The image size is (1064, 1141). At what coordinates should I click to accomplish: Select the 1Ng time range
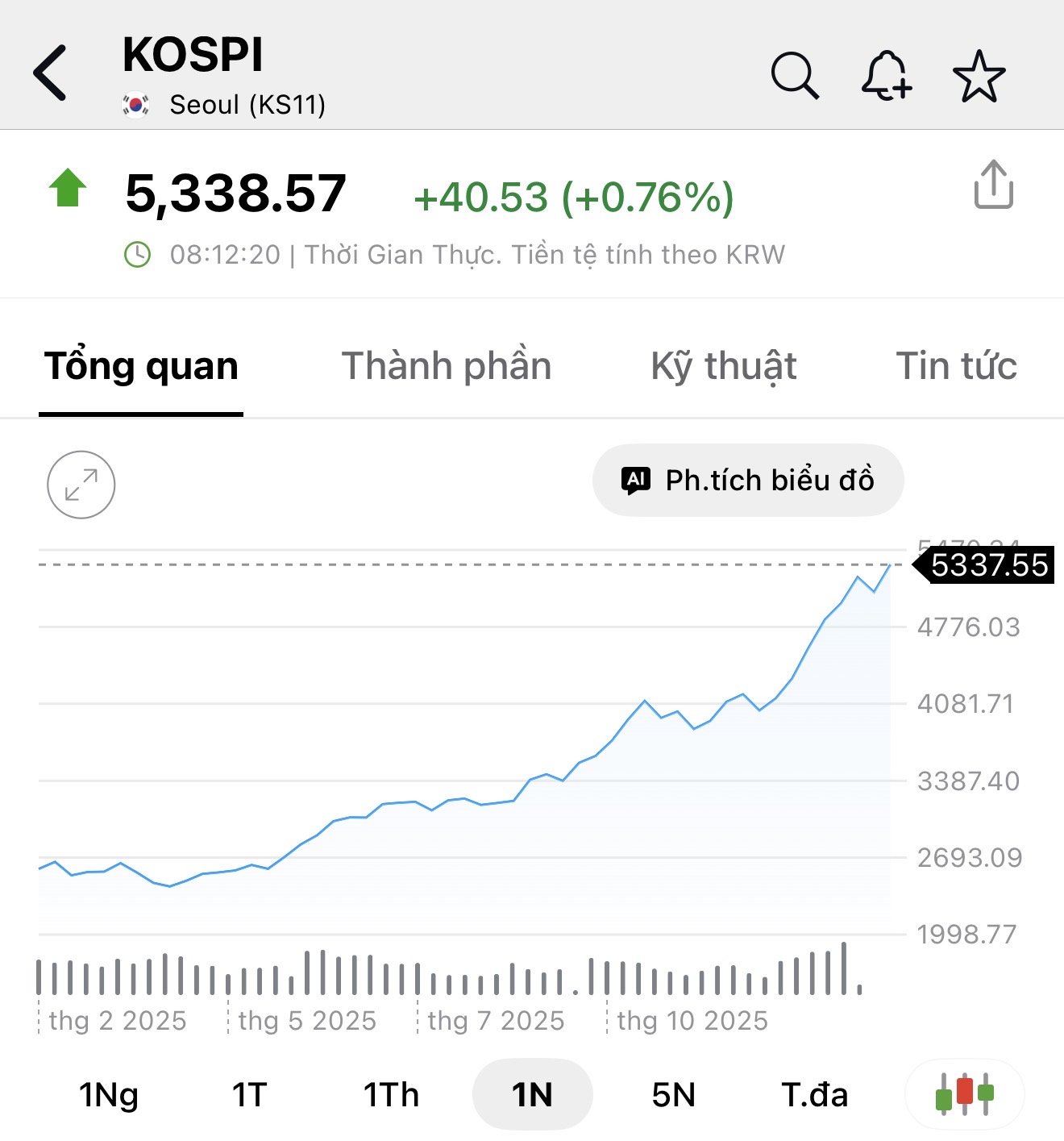(x=109, y=1095)
